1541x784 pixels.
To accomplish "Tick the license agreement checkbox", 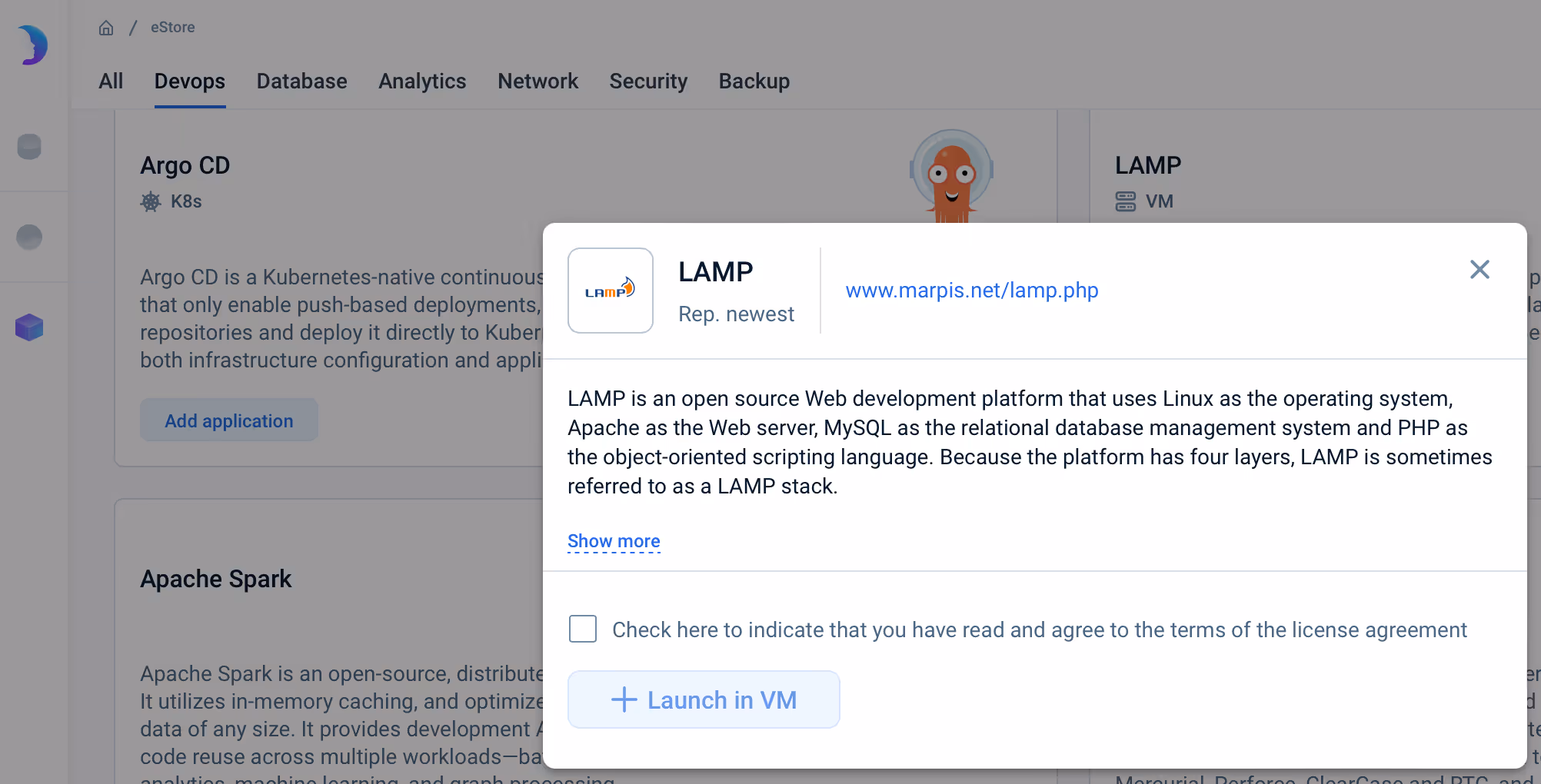I will tap(583, 629).
